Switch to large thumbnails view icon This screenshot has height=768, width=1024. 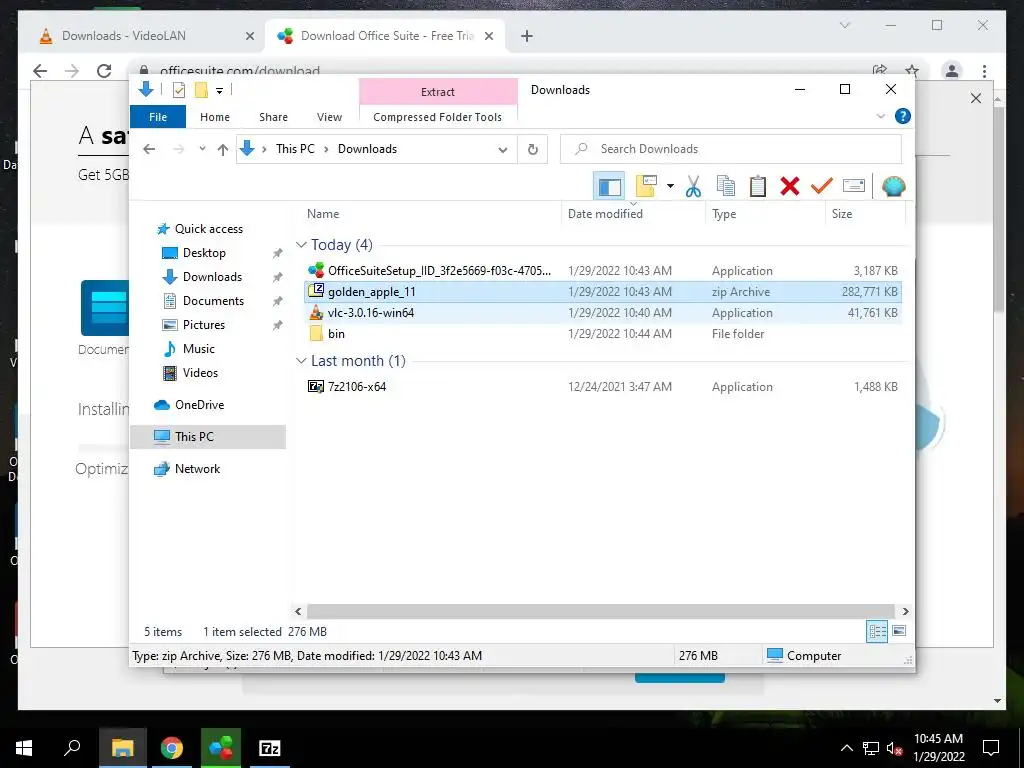coord(899,631)
